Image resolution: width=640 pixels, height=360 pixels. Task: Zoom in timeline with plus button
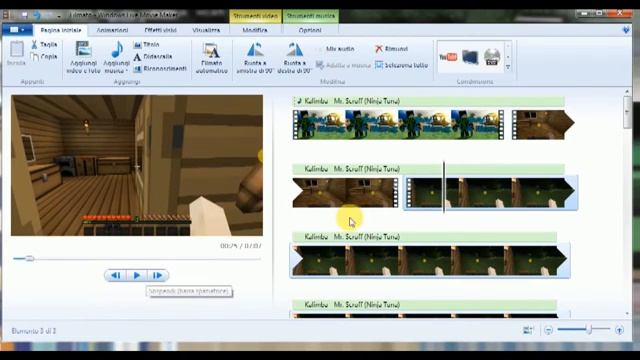pyautogui.click(x=619, y=330)
